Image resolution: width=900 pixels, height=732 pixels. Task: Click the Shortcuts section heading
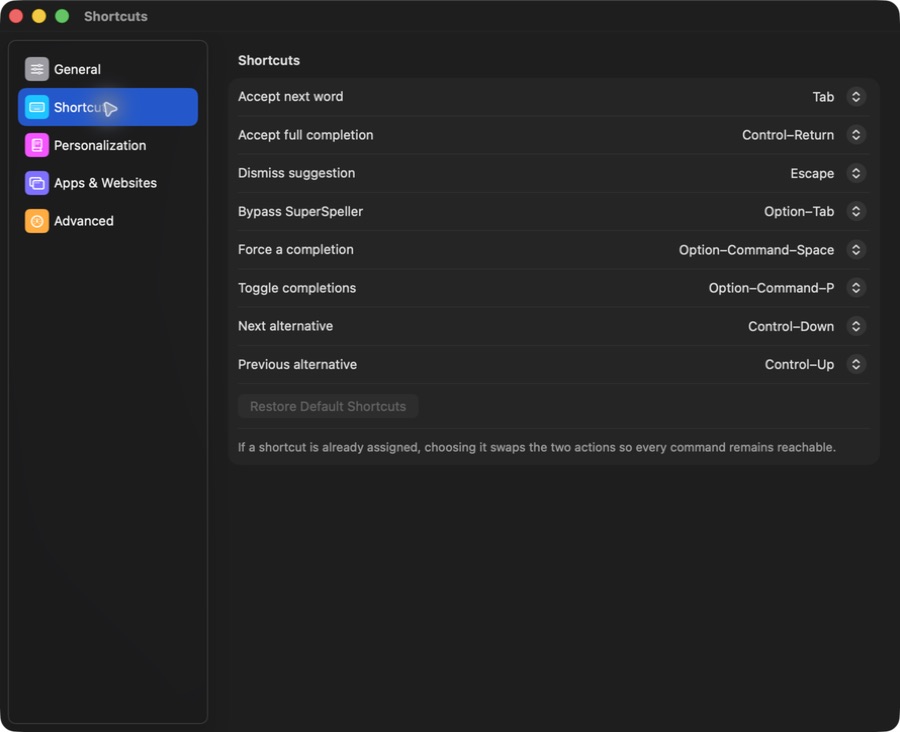point(269,60)
